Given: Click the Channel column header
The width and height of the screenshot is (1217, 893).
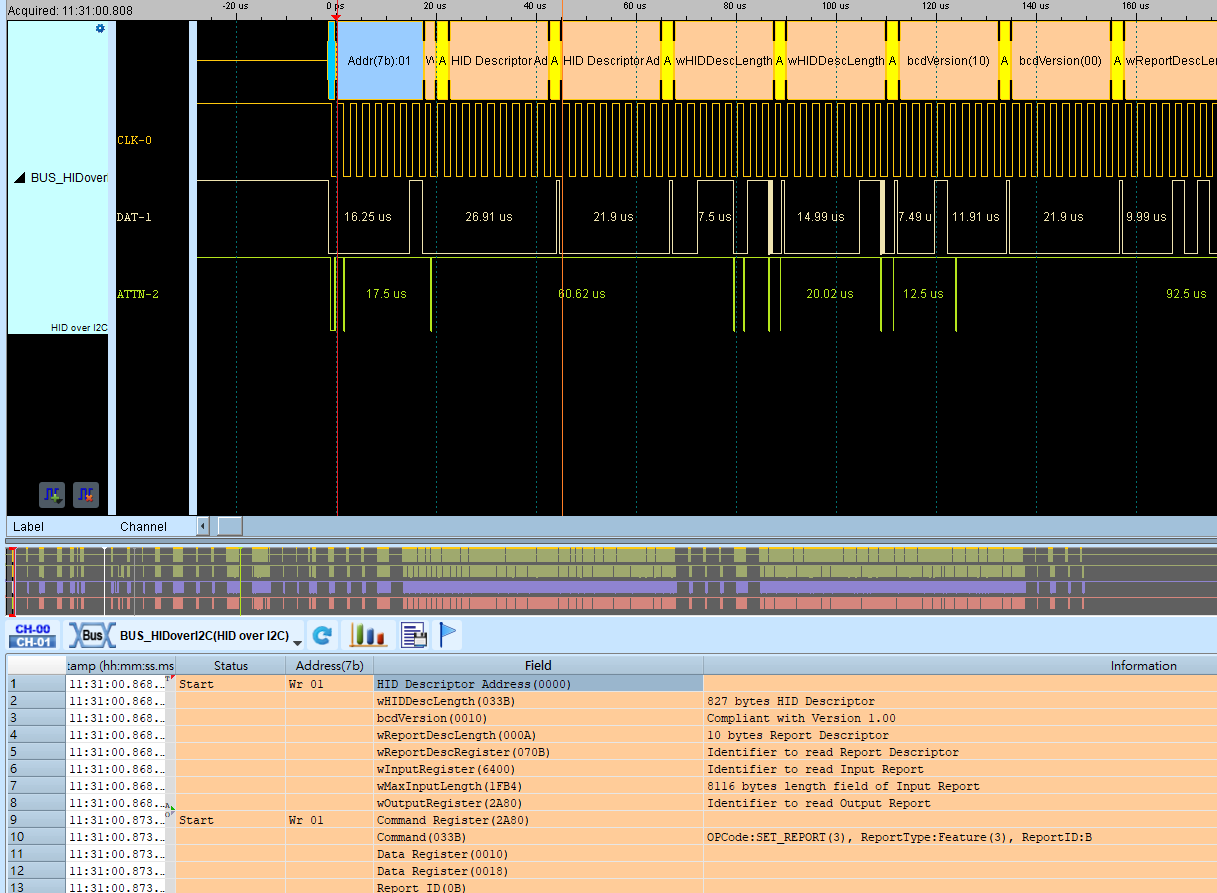Looking at the screenshot, I should tap(144, 526).
